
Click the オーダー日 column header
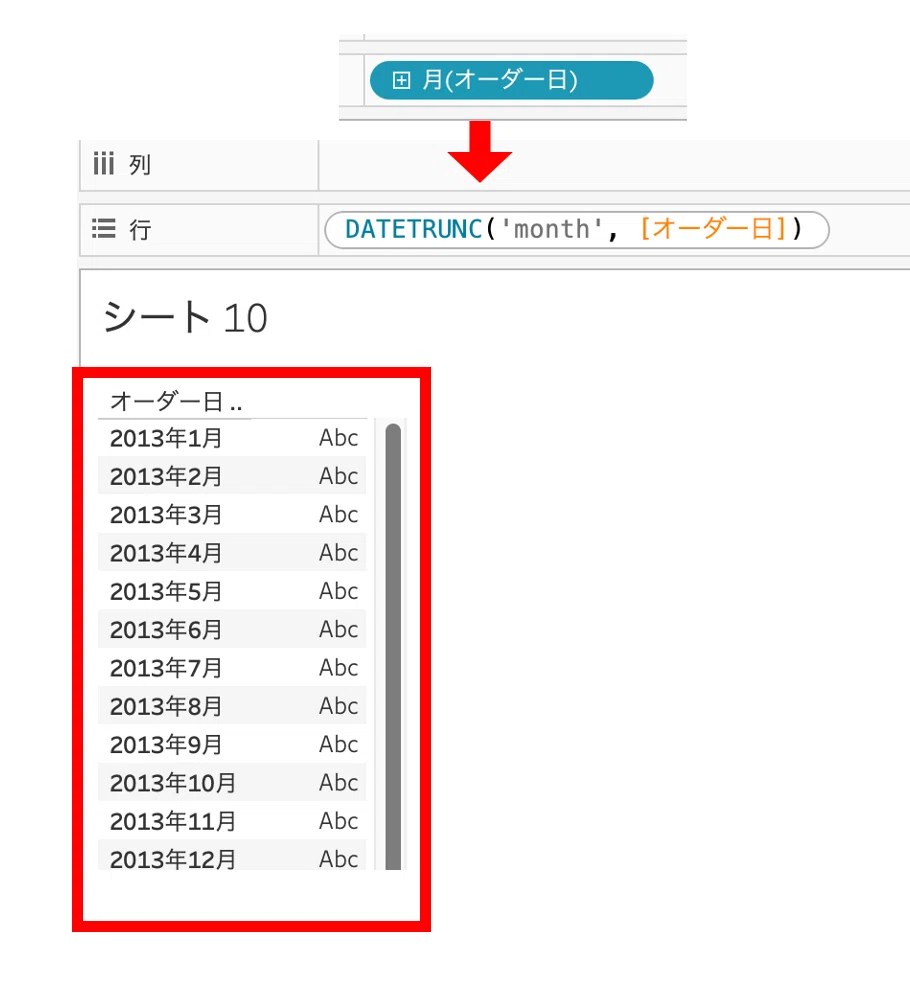point(176,401)
